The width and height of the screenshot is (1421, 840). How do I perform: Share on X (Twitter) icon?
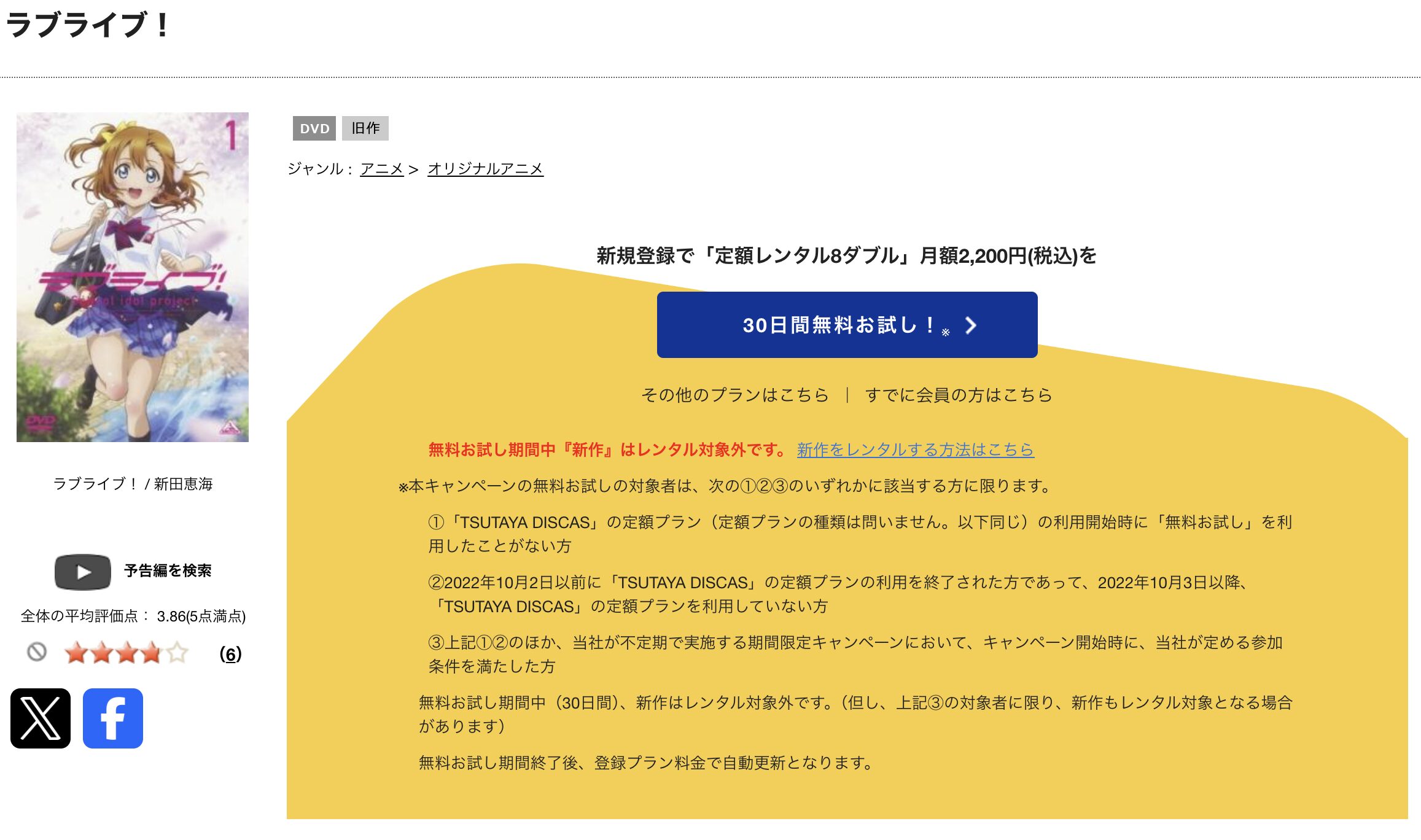pyautogui.click(x=41, y=718)
